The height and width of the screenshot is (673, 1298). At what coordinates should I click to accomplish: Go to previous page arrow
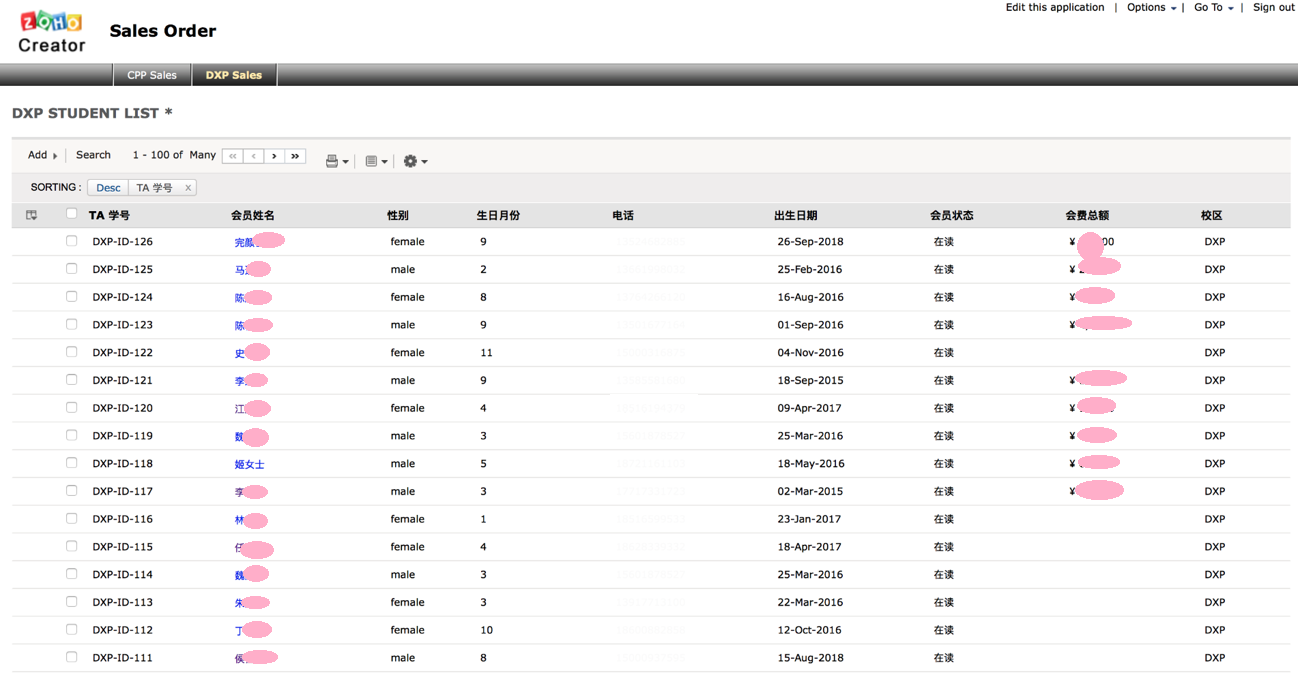(x=253, y=156)
